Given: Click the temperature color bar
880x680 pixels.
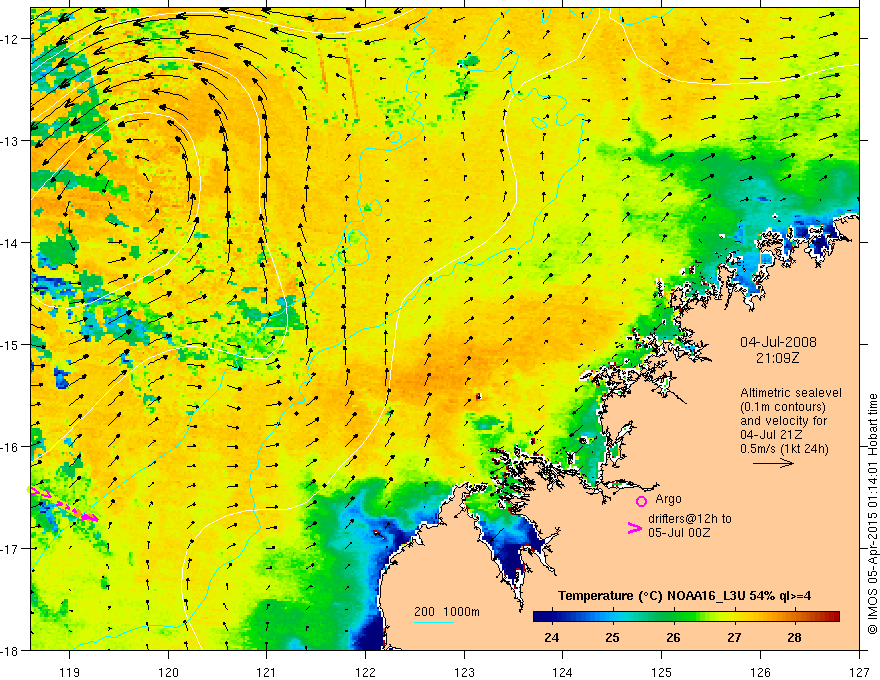Looking at the screenshot, I should 686,617.
